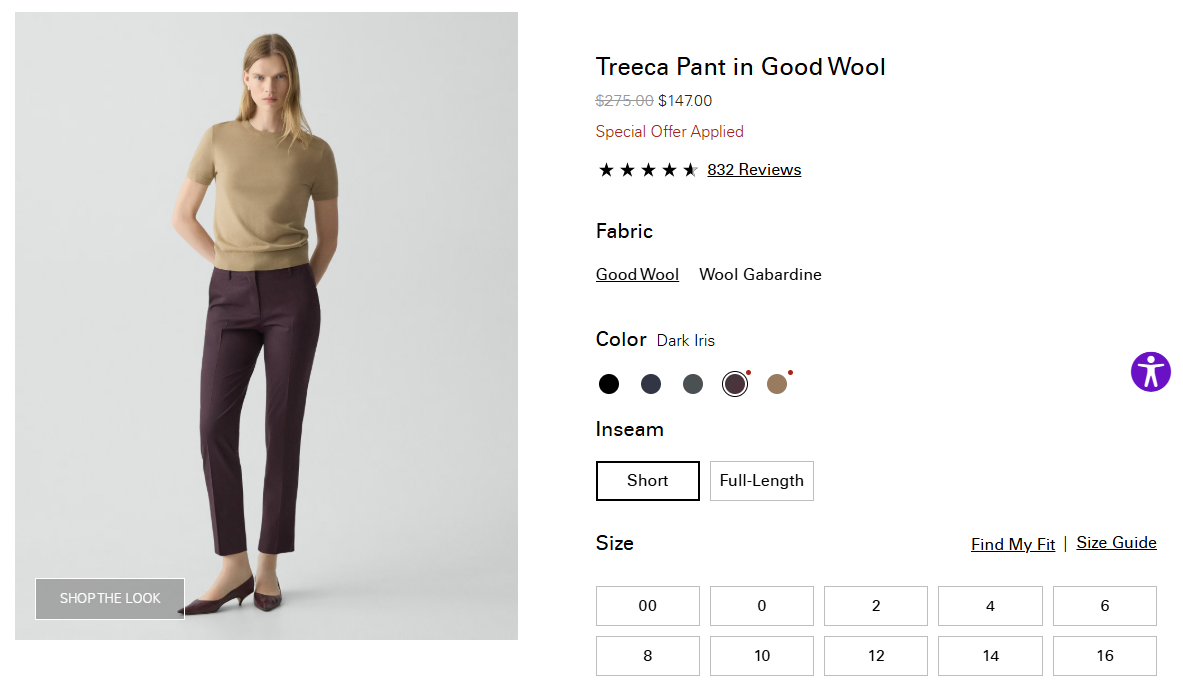
Task: Choose the camel tan color swatch
Action: tap(777, 384)
